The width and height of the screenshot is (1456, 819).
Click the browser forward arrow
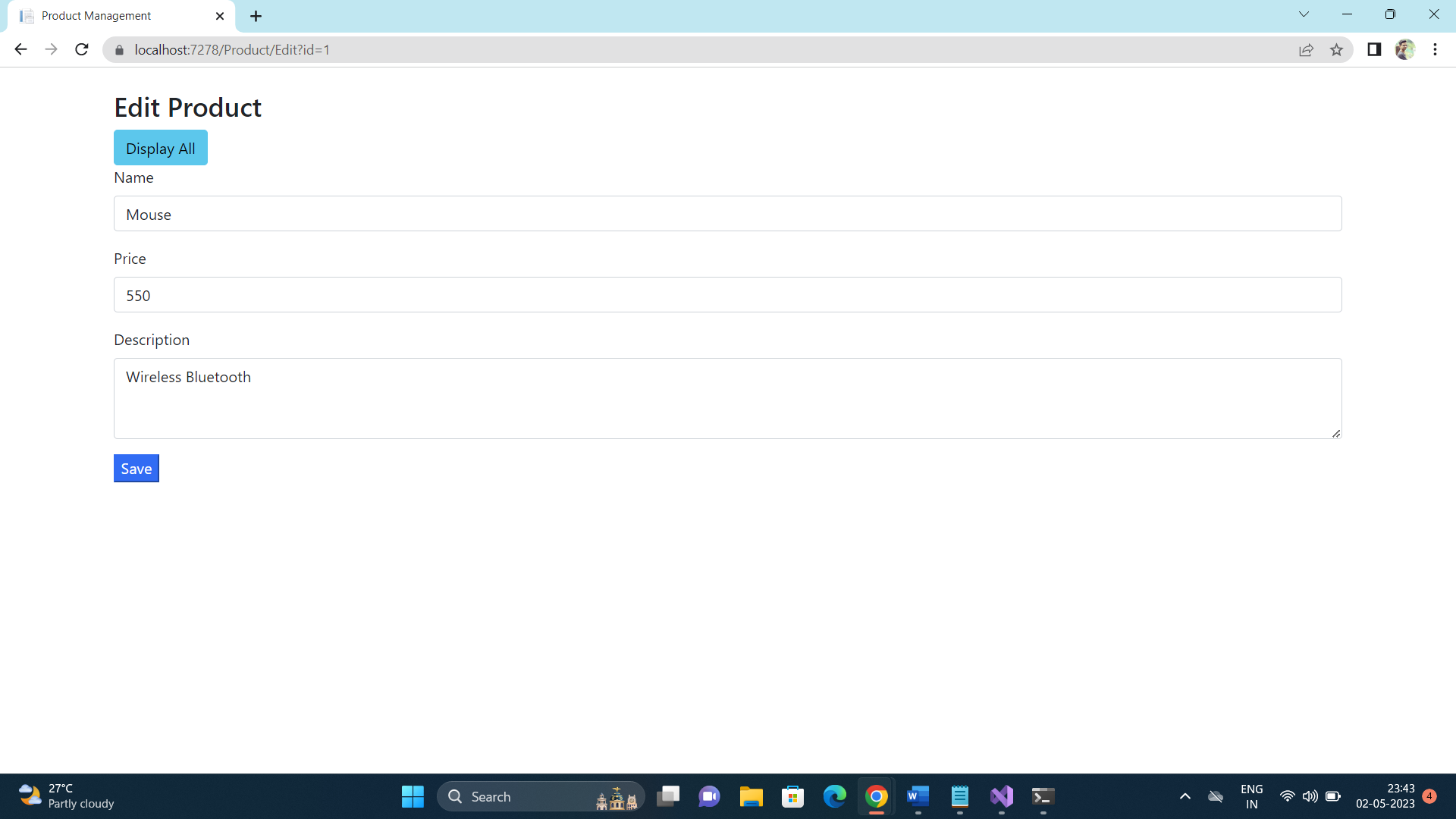click(x=51, y=49)
